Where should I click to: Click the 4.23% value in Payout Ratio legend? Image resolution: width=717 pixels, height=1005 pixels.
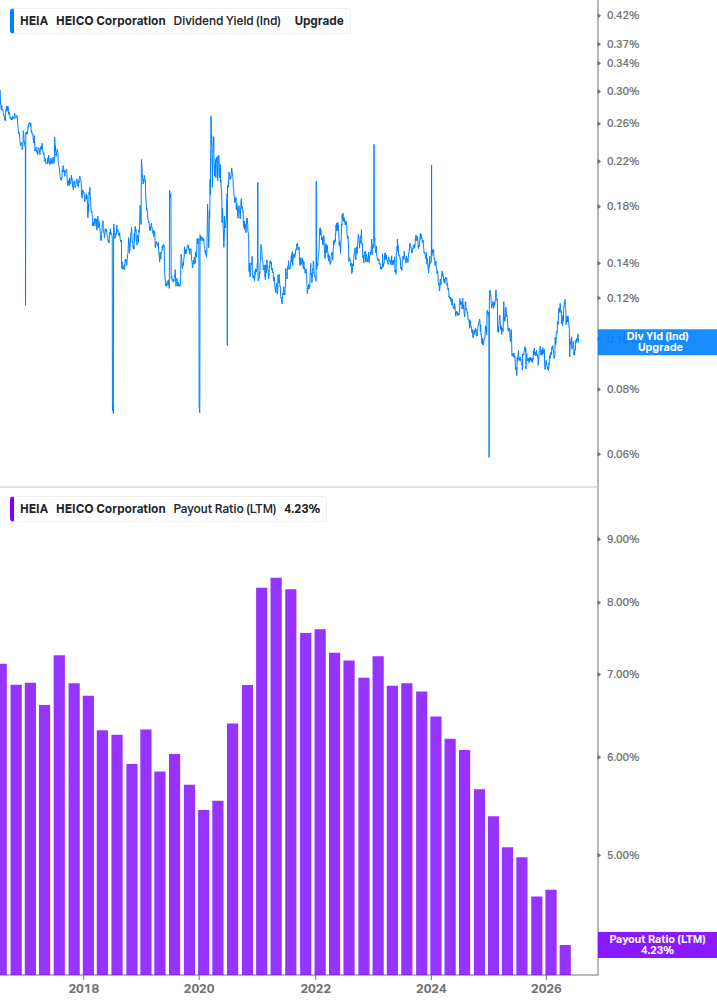[x=302, y=509]
